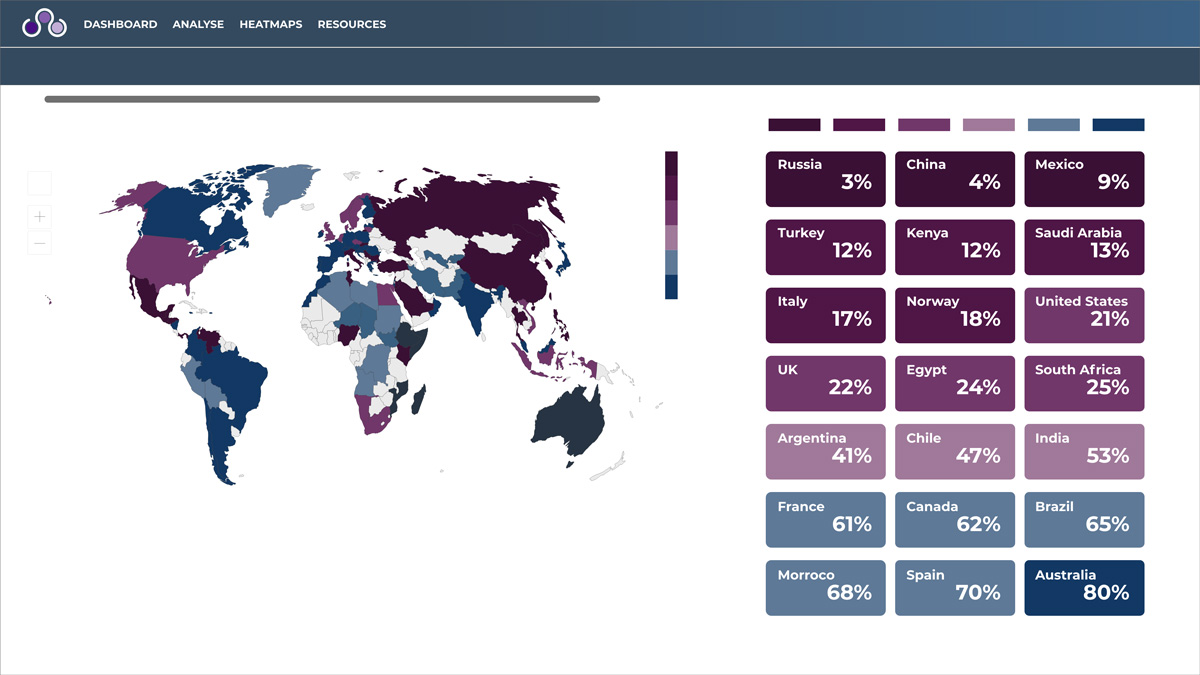Select the United States 21% tile

1084,315
